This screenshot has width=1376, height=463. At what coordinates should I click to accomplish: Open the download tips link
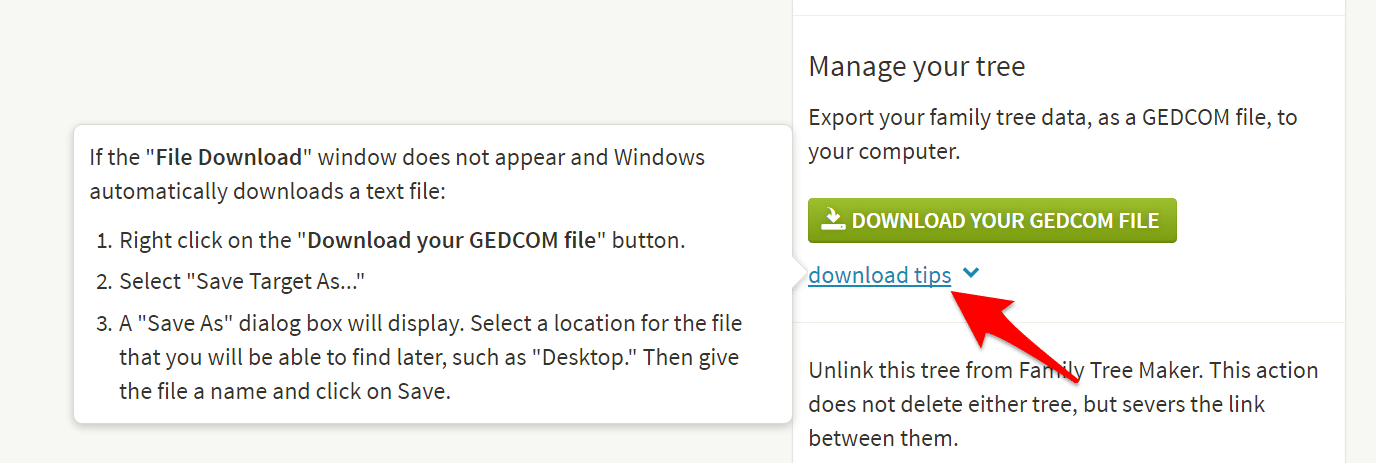[x=879, y=275]
